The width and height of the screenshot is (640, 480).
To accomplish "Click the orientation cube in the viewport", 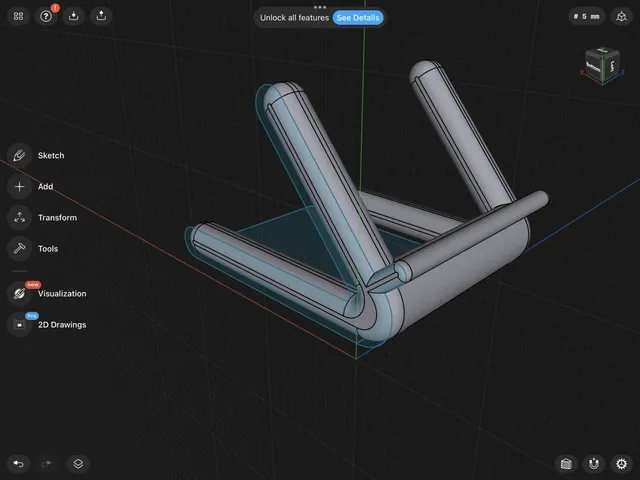I will 602,65.
